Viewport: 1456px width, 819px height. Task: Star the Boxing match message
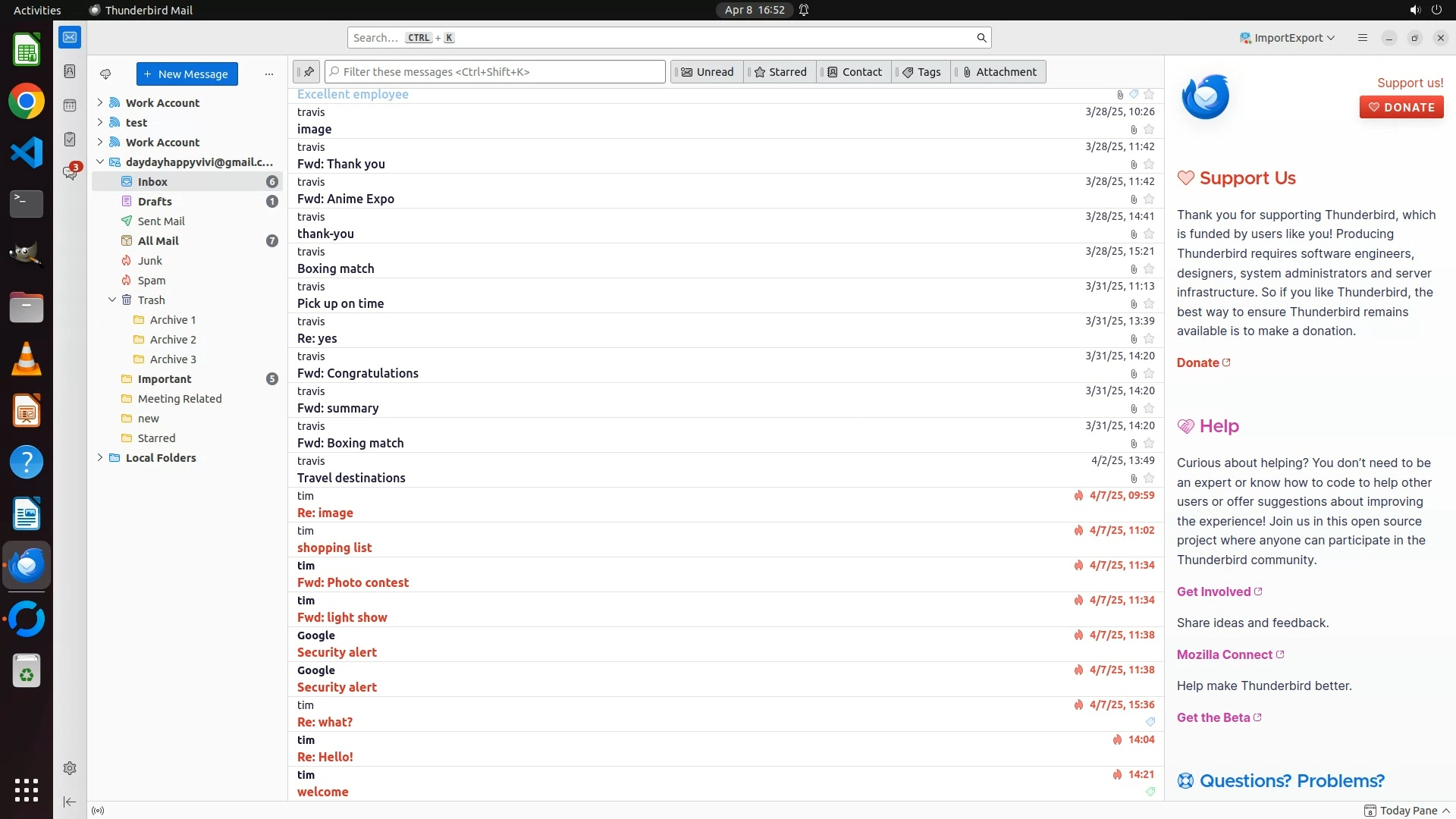[x=1149, y=269]
